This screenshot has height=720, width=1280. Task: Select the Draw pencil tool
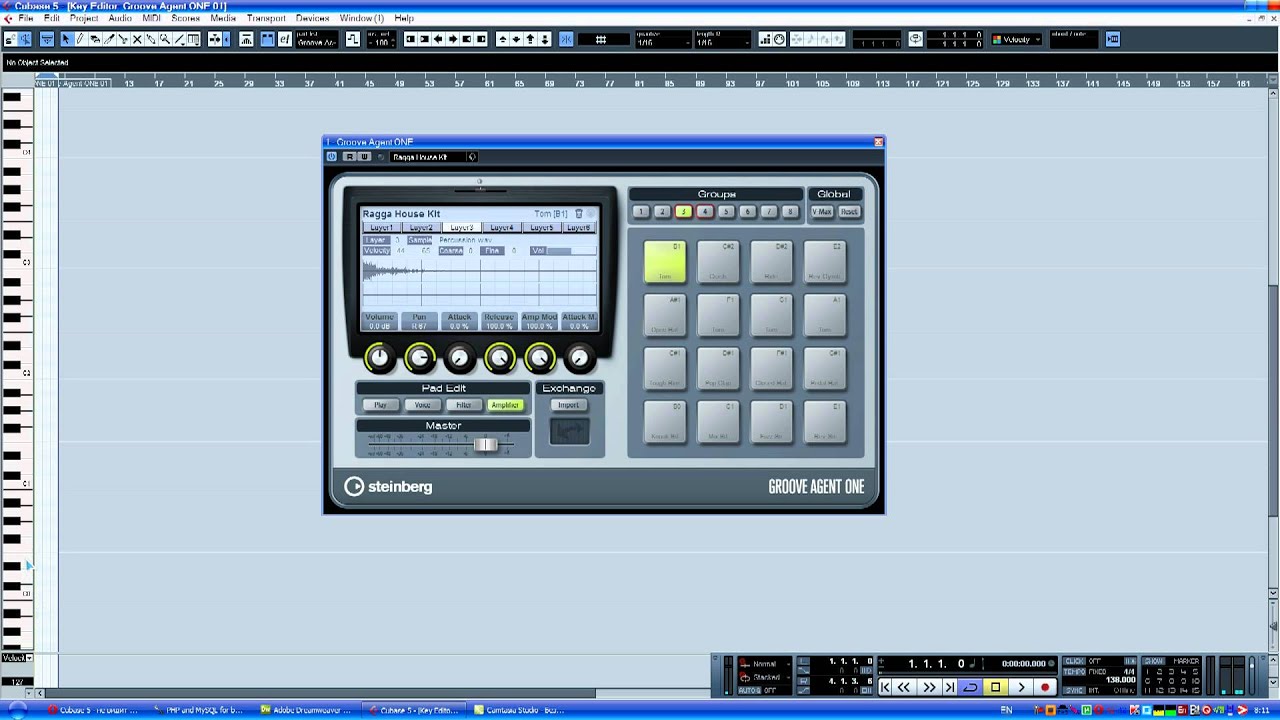pos(80,39)
